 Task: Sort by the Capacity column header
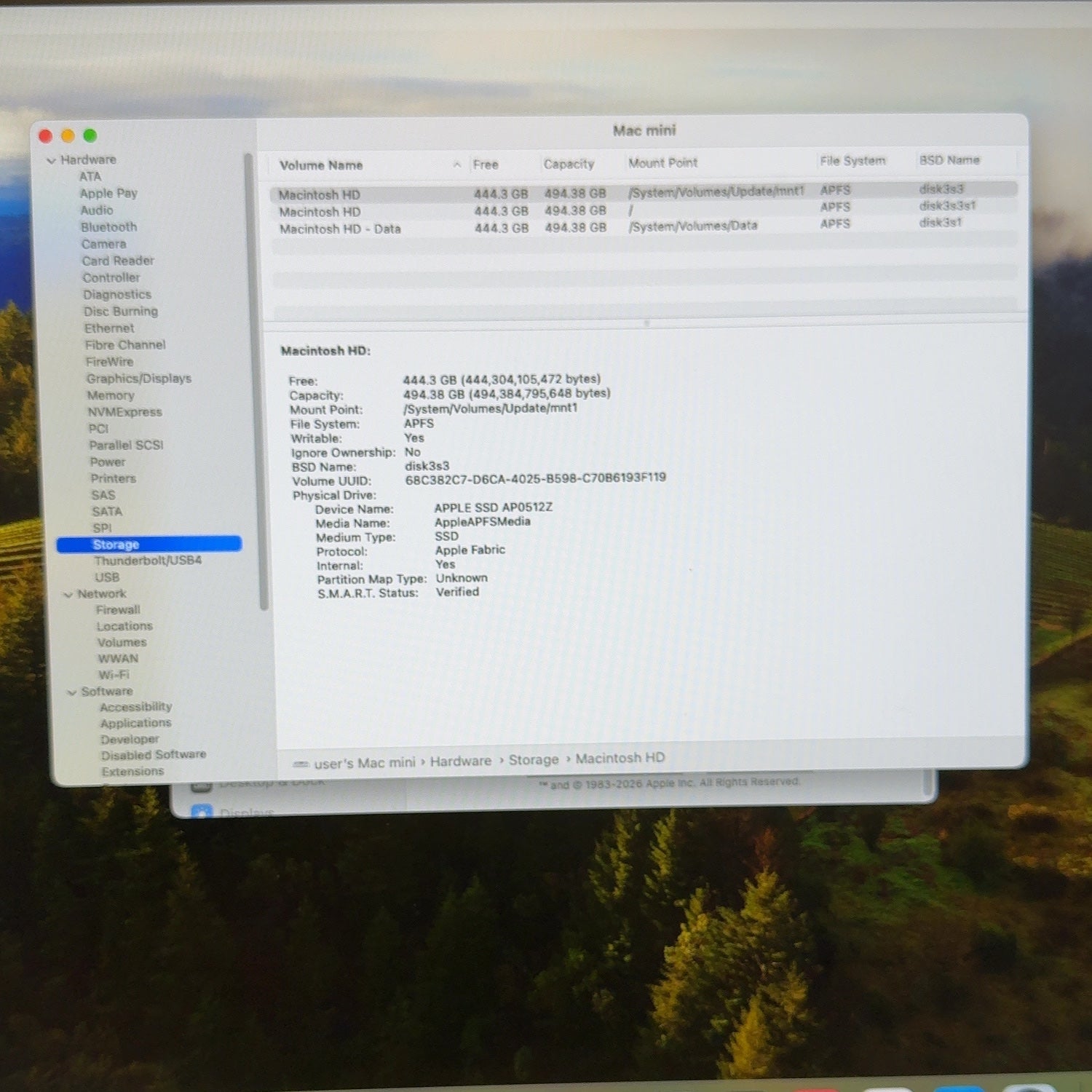(x=569, y=164)
